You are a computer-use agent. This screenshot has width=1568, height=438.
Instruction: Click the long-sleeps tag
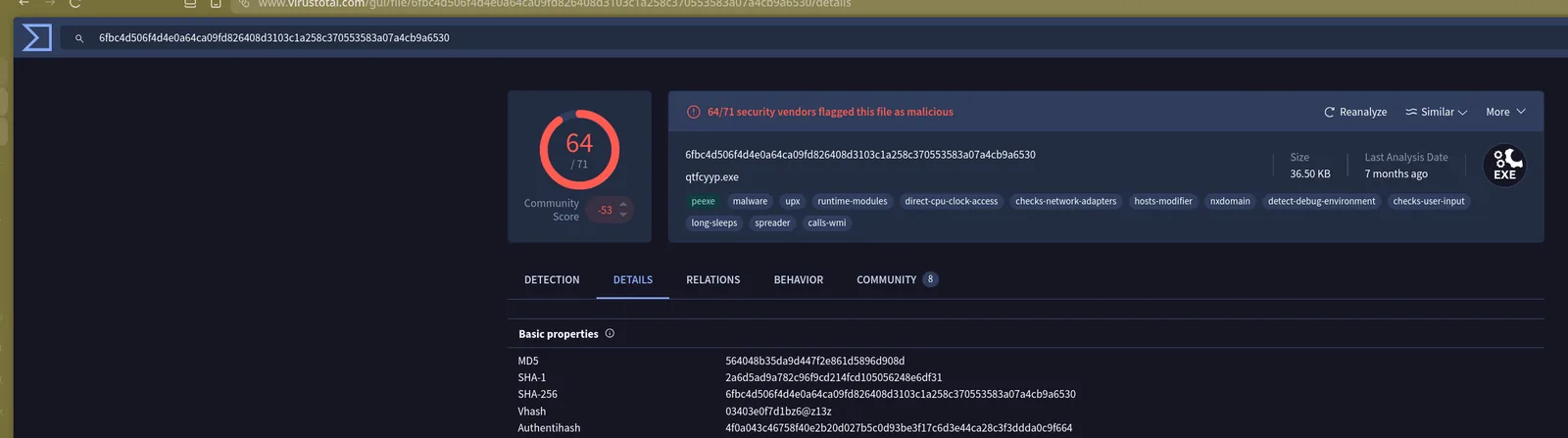click(x=714, y=222)
